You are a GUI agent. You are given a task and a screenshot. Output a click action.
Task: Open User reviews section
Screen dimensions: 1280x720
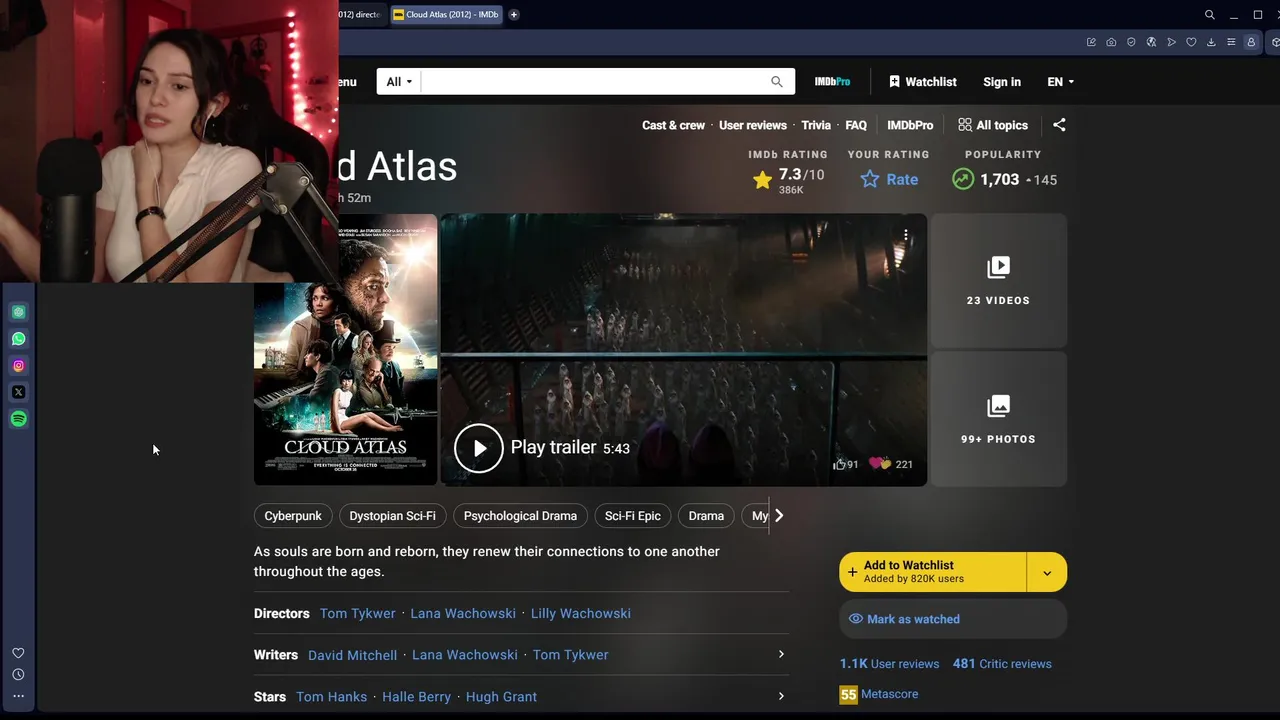(x=753, y=125)
